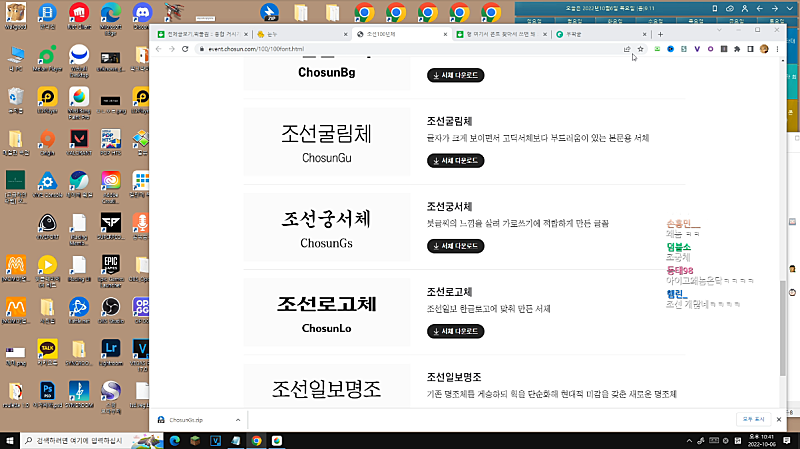Download the ChosunBg font
Viewport: 800px width, 449px height.
456,75
